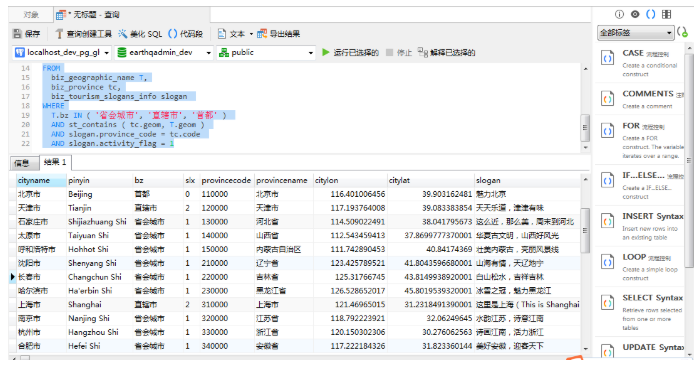Image resolution: width=696 pixels, height=368 pixels.
Task: Select the Hohhot Shi cell
Action: (99, 249)
